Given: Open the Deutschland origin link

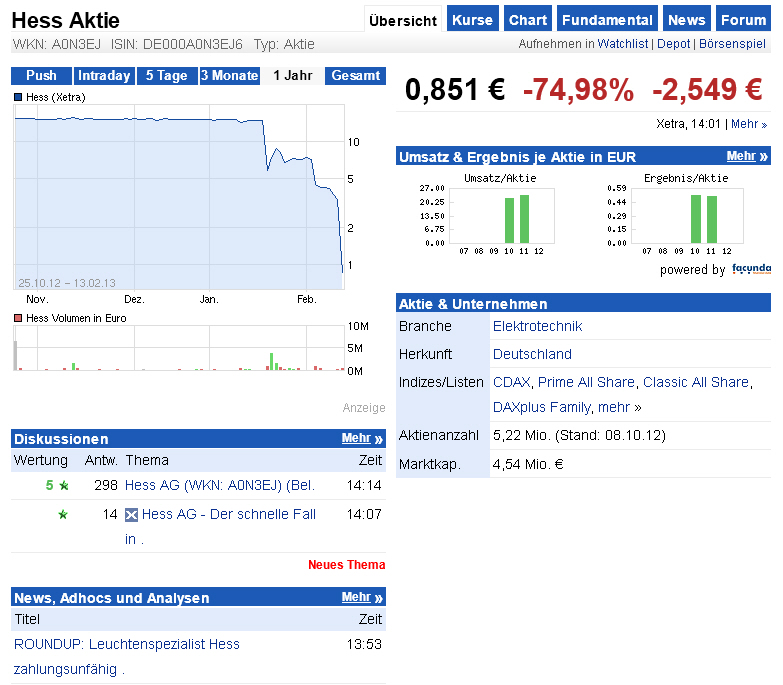Looking at the screenshot, I should [532, 354].
